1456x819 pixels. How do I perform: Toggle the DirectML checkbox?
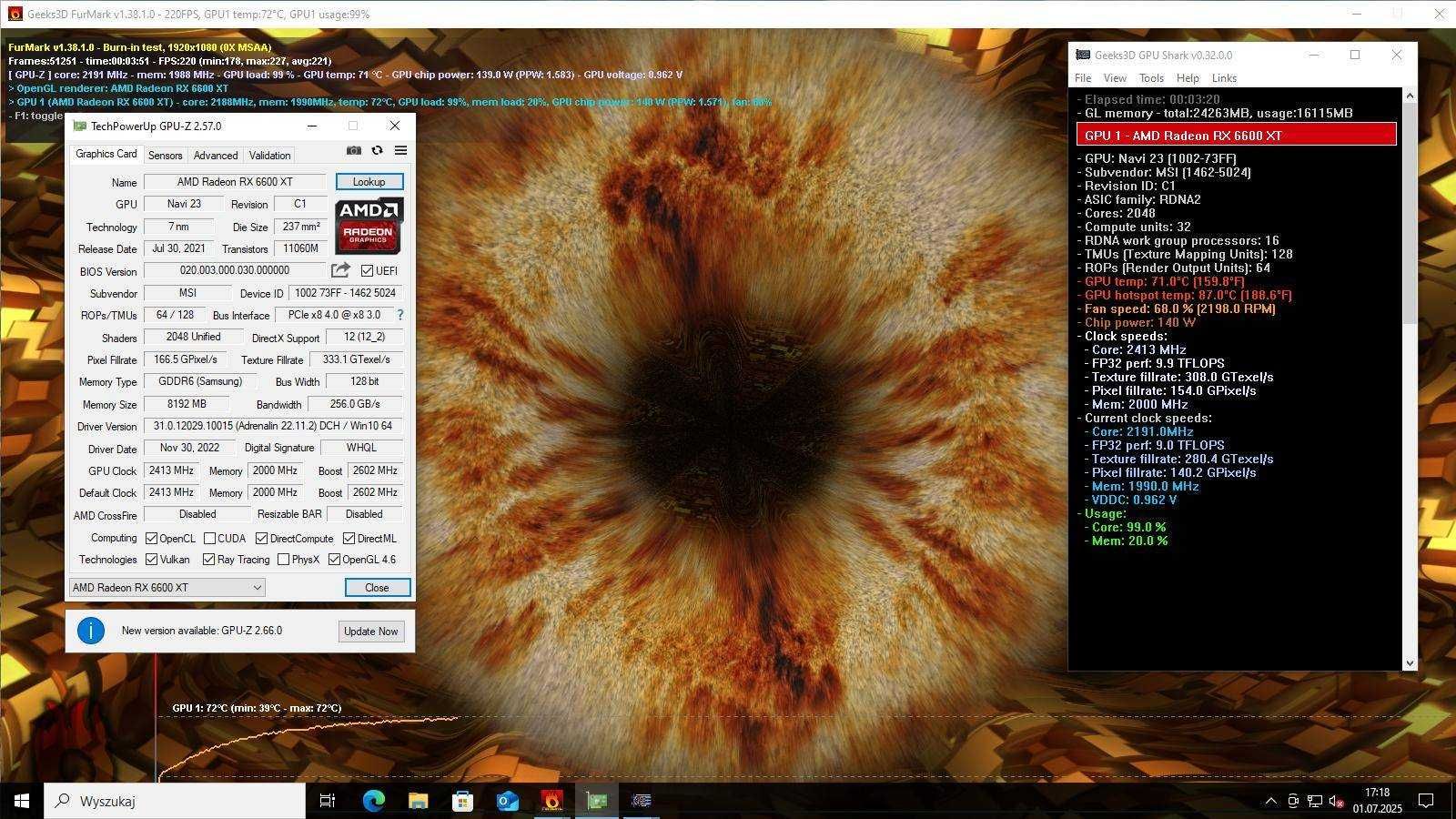[349, 538]
